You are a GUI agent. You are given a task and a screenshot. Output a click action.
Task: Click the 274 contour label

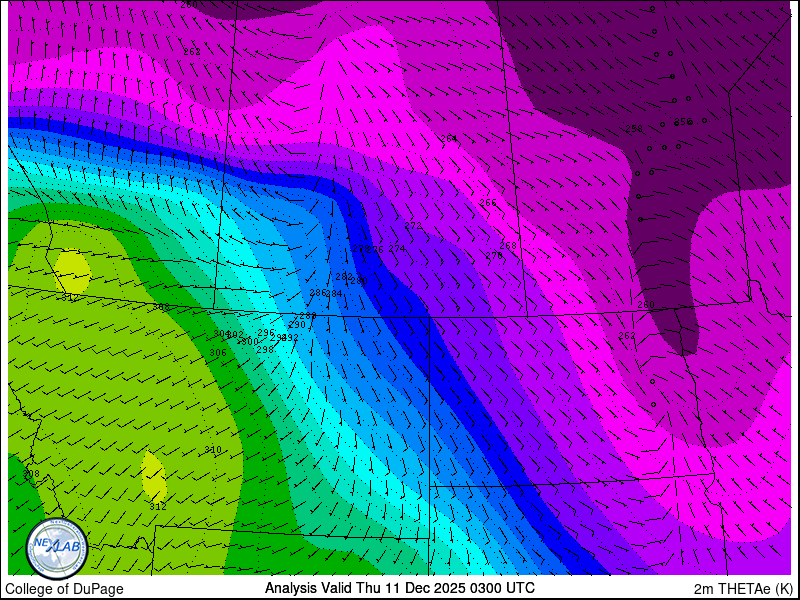[396, 248]
